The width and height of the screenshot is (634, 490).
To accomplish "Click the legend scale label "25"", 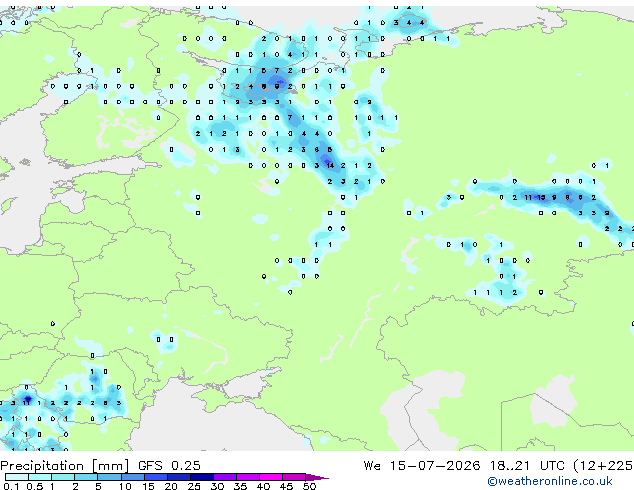I will (x=194, y=486).
